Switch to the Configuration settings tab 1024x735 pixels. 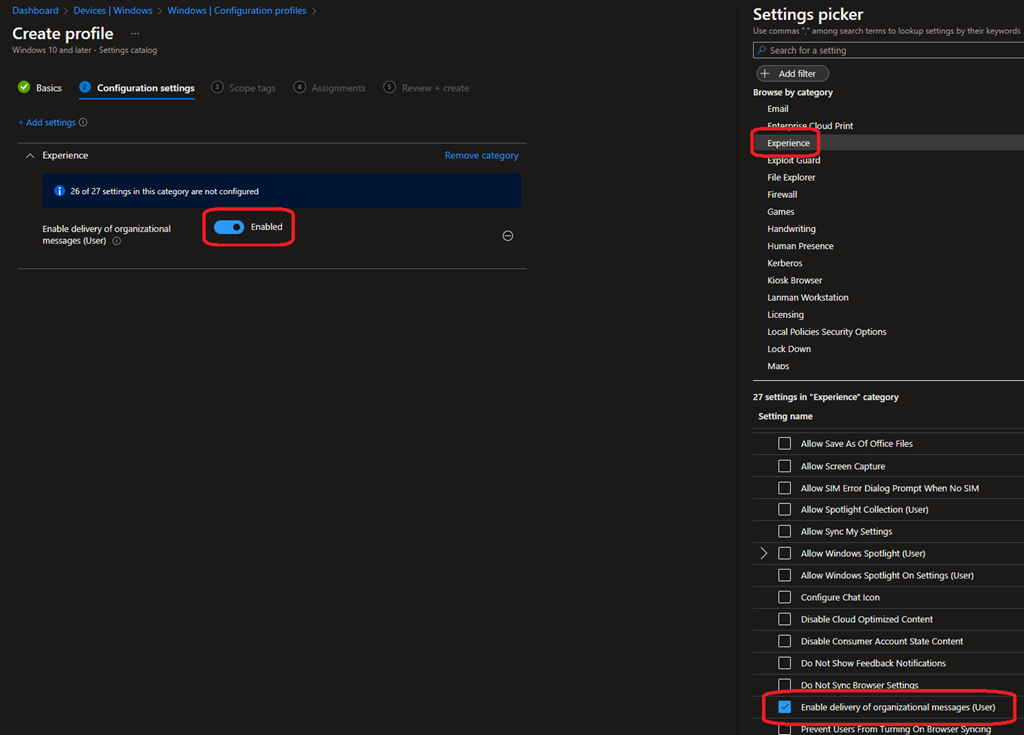[145, 88]
